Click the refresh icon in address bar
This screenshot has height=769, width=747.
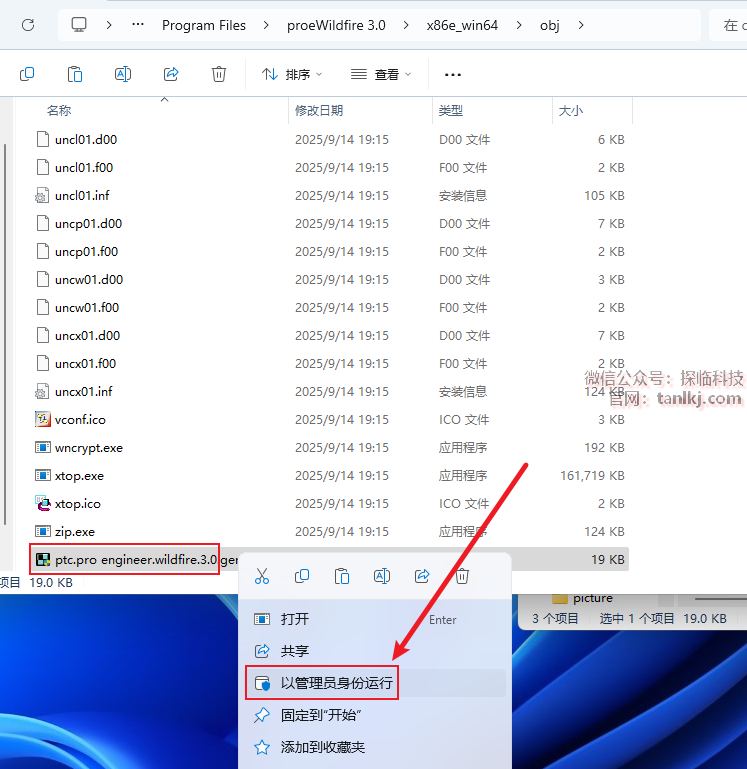point(28,25)
